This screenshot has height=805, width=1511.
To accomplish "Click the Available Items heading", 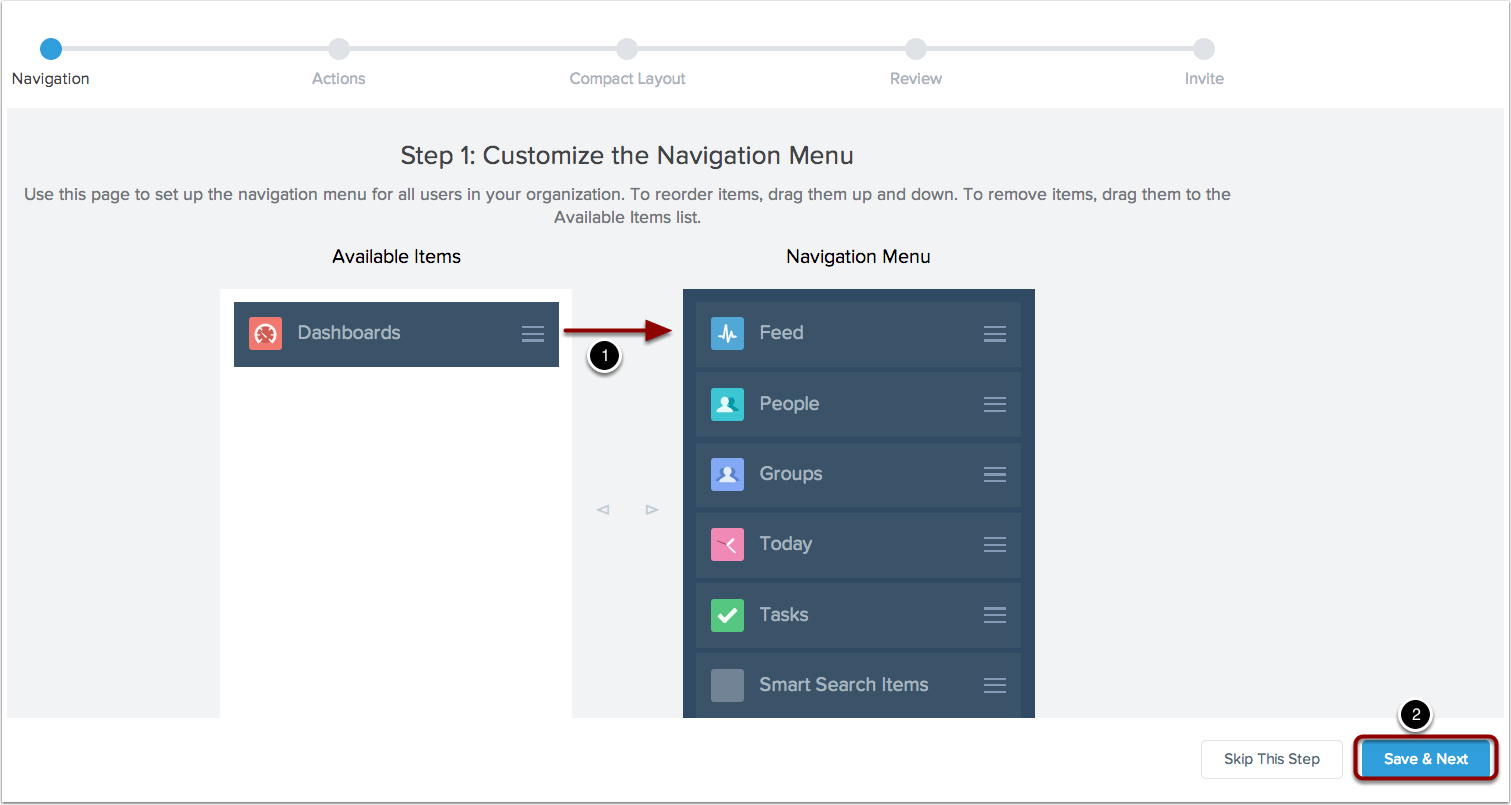I will (x=397, y=257).
